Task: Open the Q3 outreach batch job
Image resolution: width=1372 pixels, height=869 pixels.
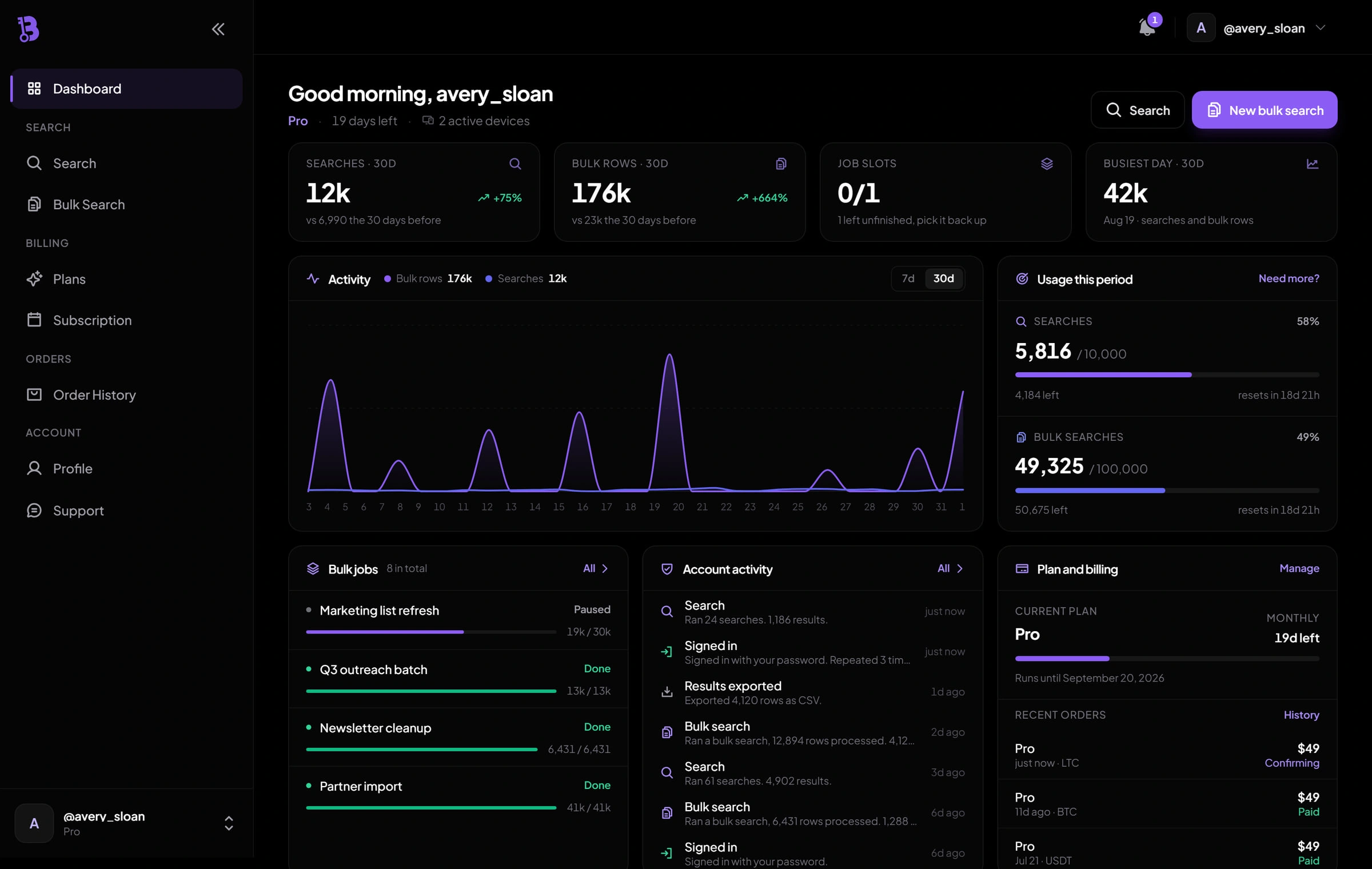Action: click(458, 679)
